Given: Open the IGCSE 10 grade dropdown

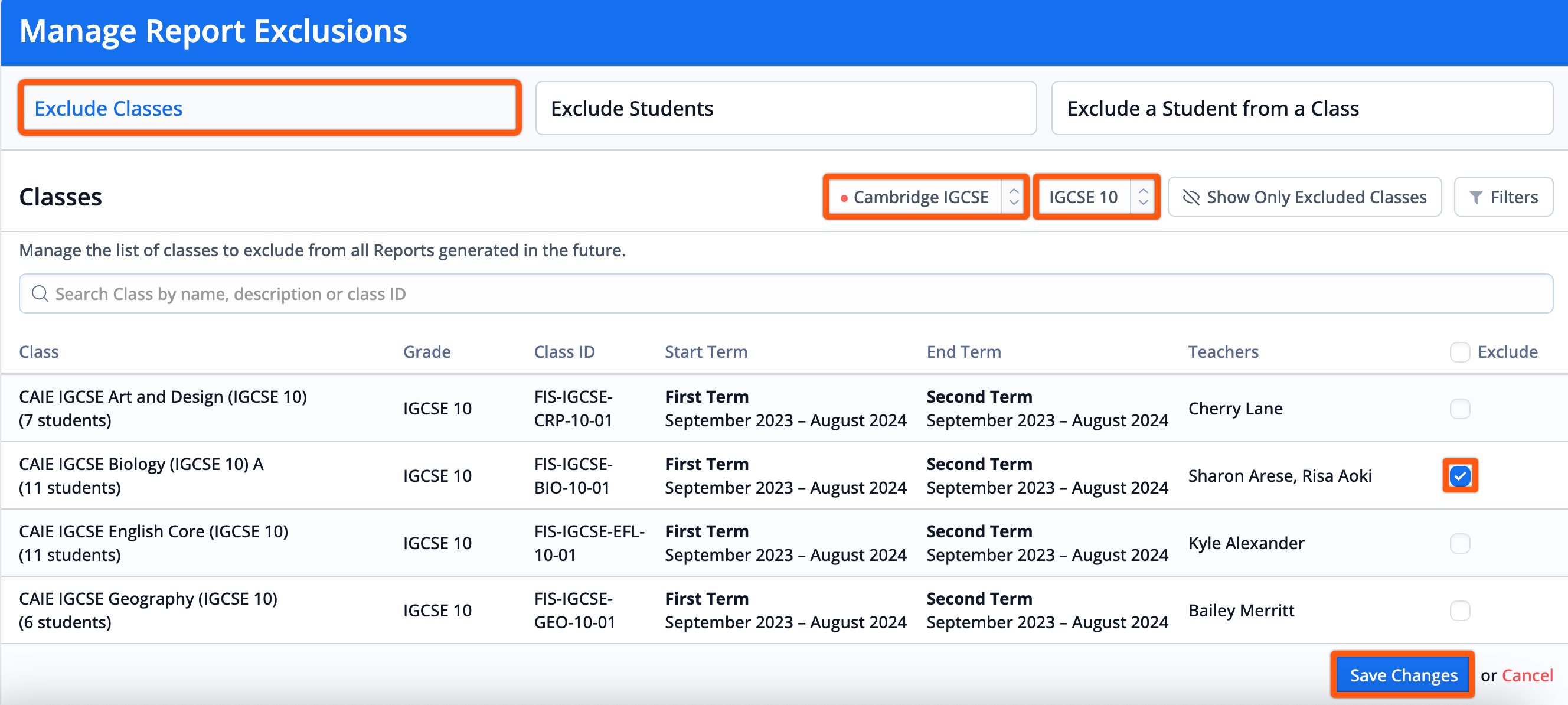Looking at the screenshot, I should point(1083,197).
